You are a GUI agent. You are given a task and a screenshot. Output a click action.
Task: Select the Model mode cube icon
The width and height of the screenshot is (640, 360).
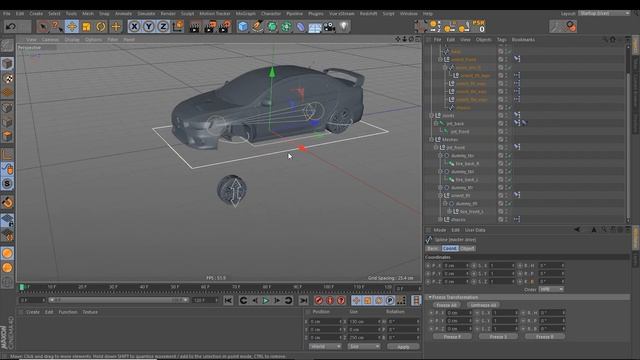7,64
